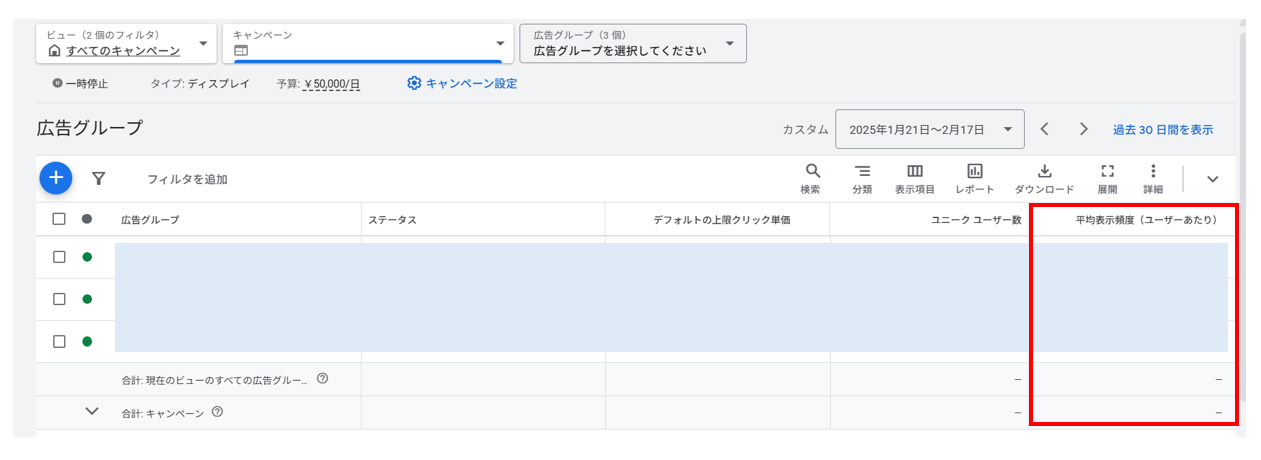Check the first ad group row checkbox

tap(59, 257)
